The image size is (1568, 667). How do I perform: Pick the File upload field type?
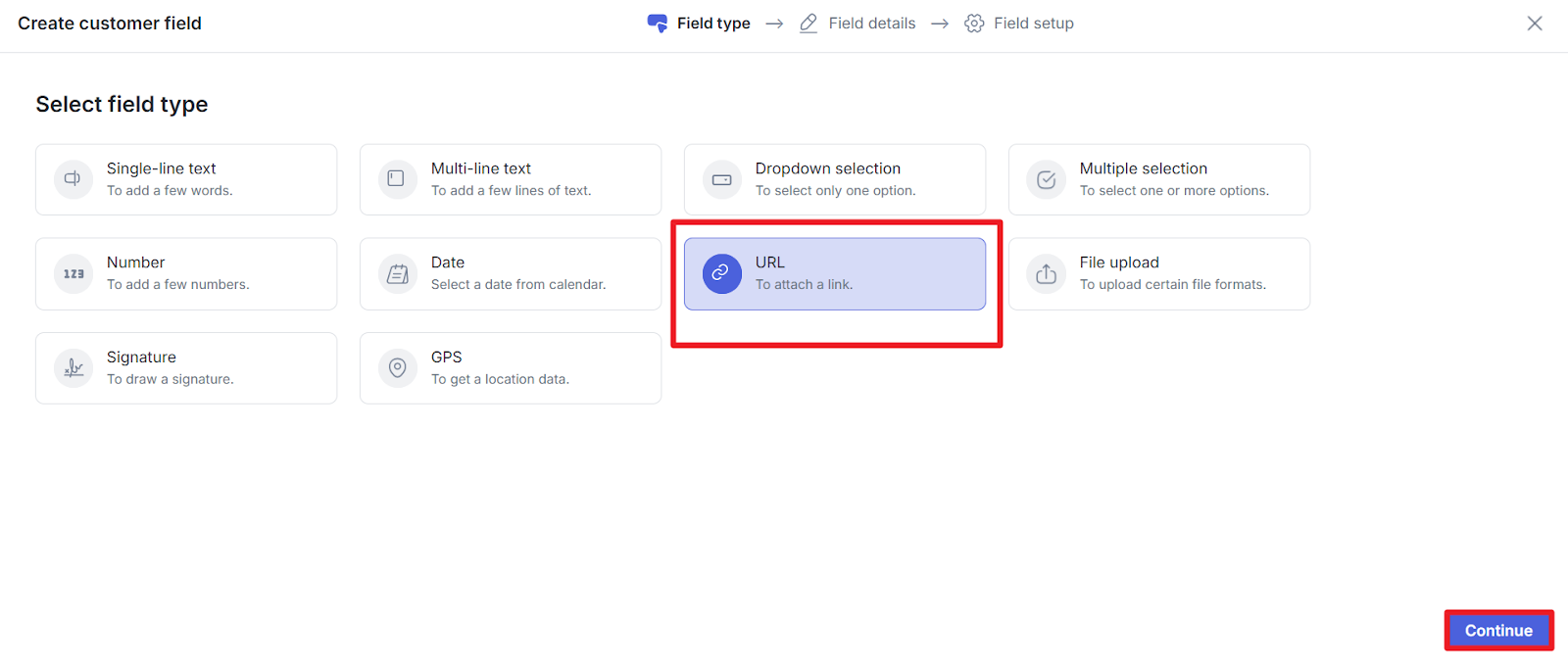(x=1158, y=274)
